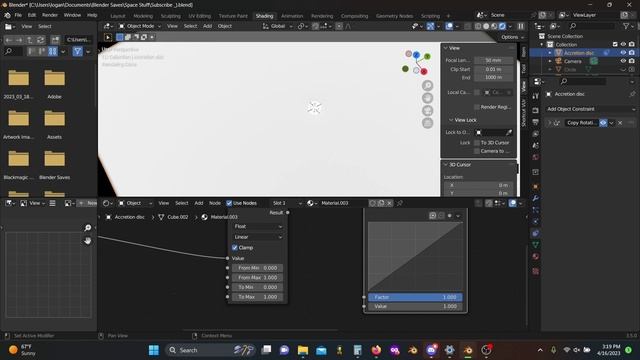Collapse the Collection tree in outliner
The image size is (640, 360).
(542, 44)
